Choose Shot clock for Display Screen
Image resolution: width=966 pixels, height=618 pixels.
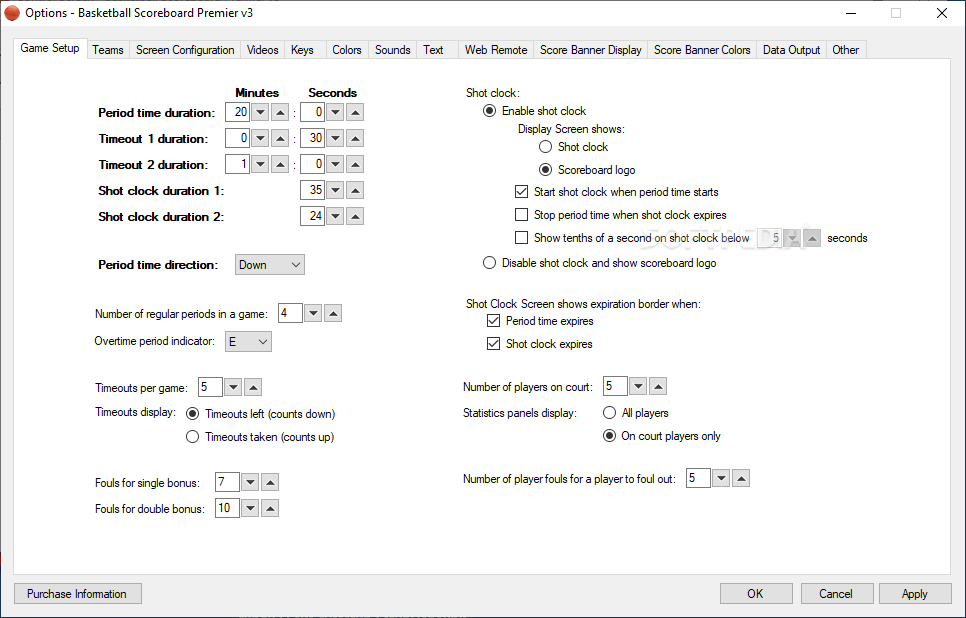(x=545, y=147)
